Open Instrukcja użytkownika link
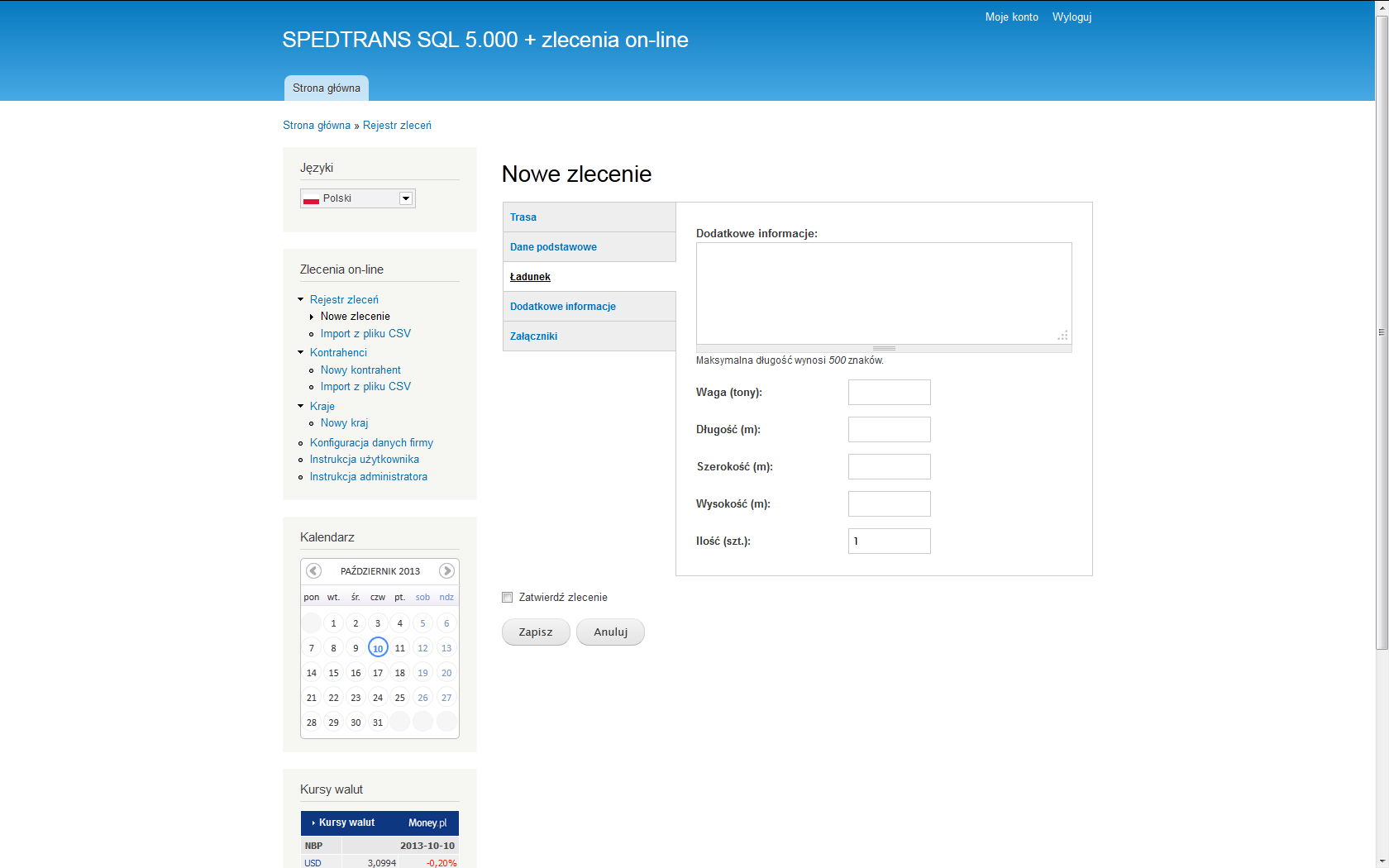1389x868 pixels. point(365,459)
